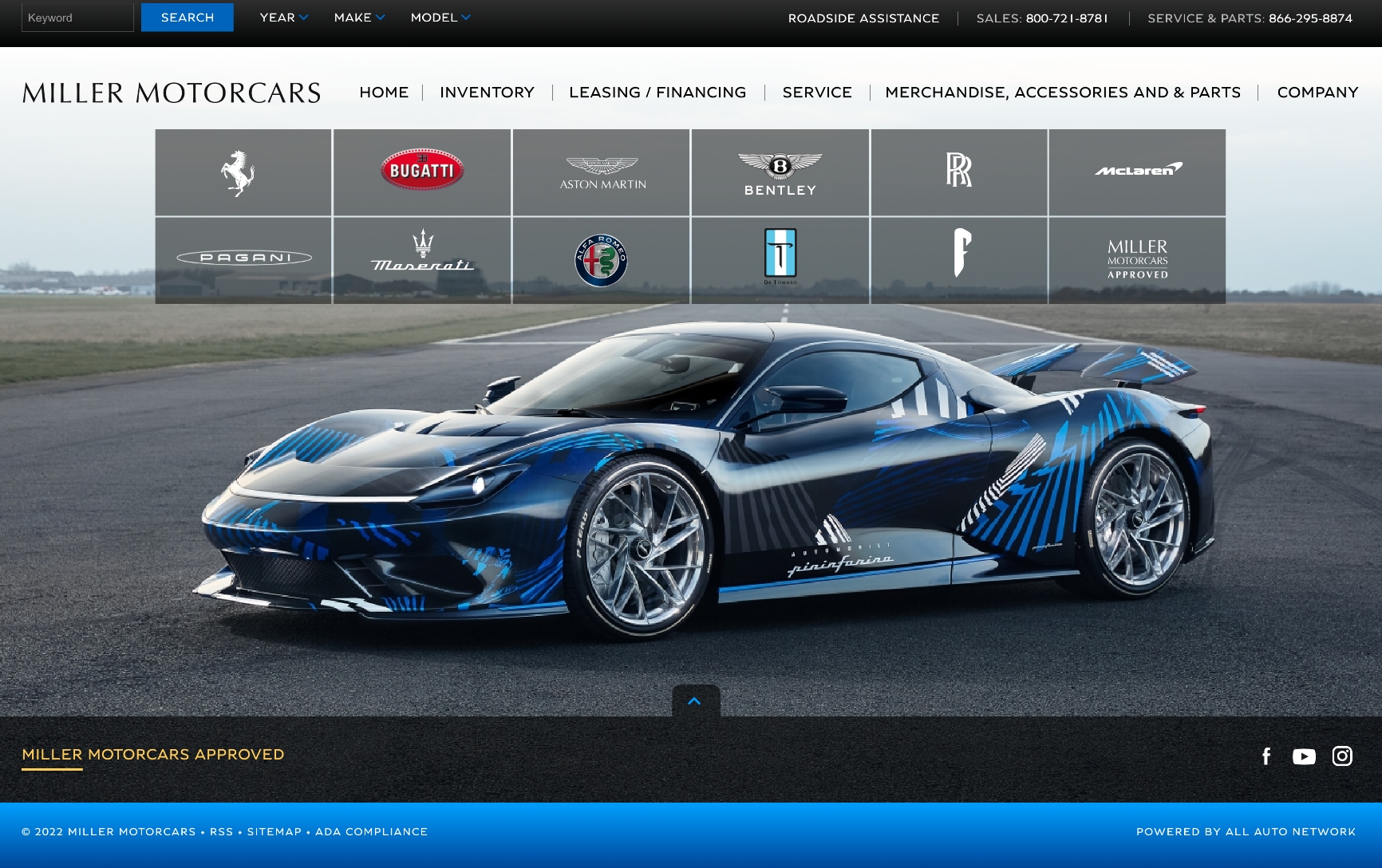Call sales number 800-721-8781
Viewport: 1382px width, 868px height.
1067,18
